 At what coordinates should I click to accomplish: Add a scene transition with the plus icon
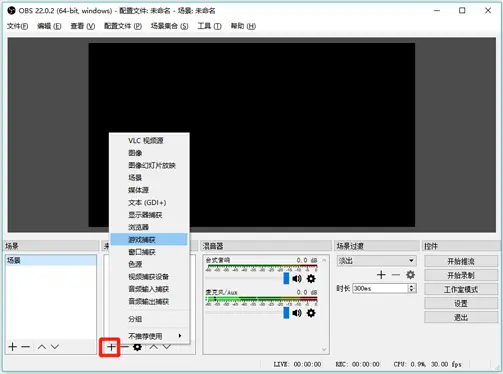point(381,275)
